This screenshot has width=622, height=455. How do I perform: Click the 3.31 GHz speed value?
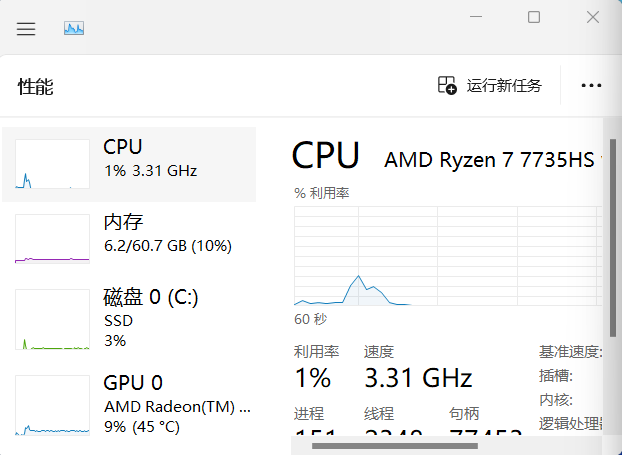click(418, 377)
